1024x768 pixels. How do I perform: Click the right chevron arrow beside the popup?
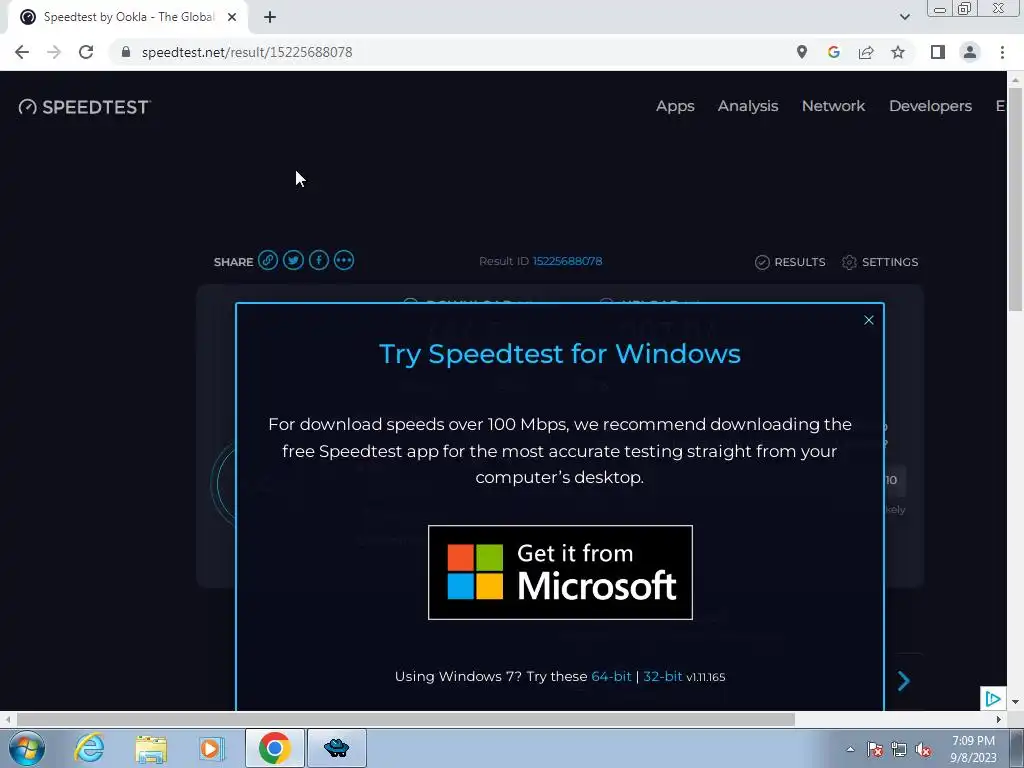[904, 680]
